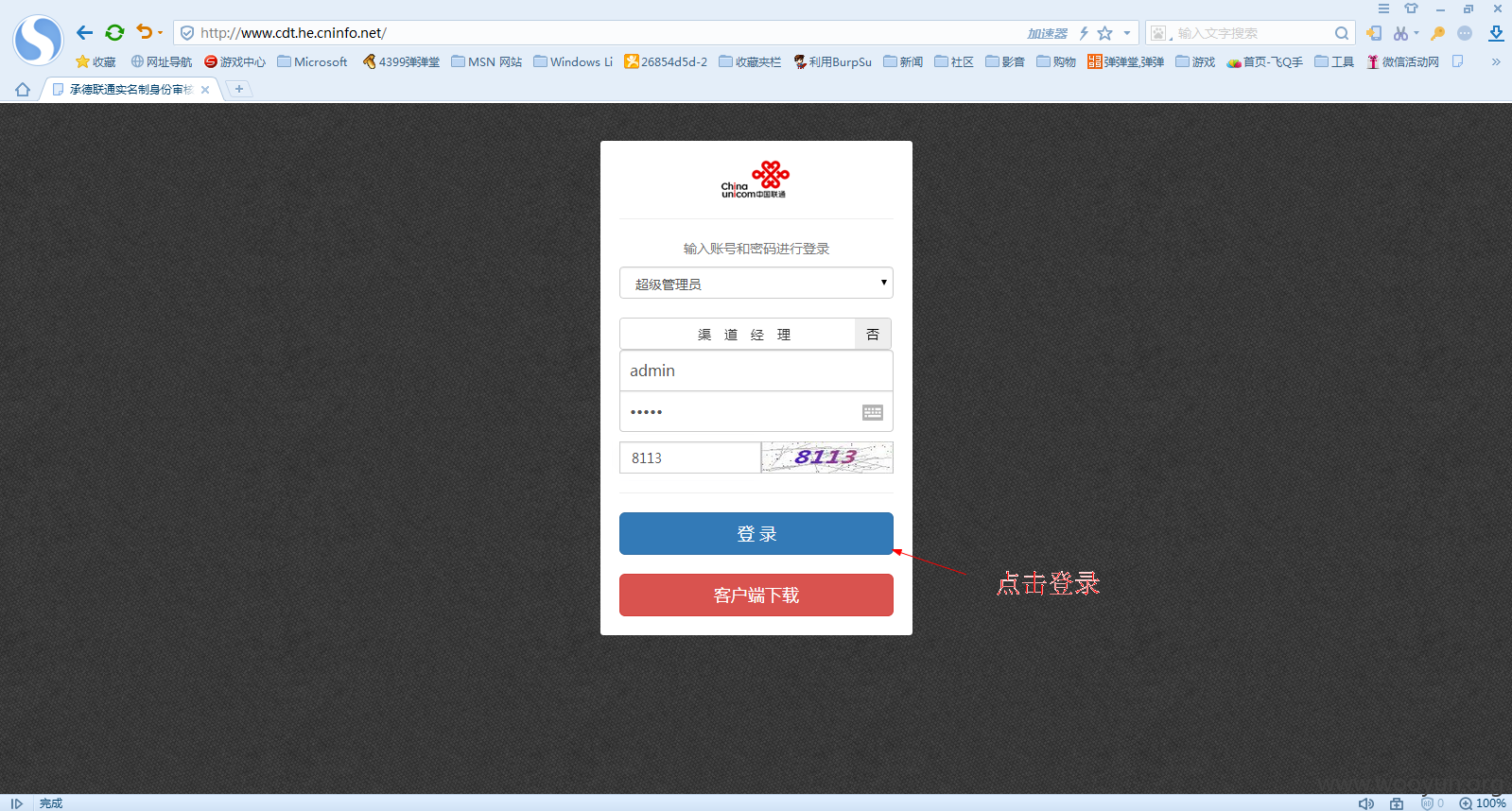Click the Sogou browser logo
Image resolution: width=1512 pixels, height=811 pixels.
pyautogui.click(x=38, y=40)
